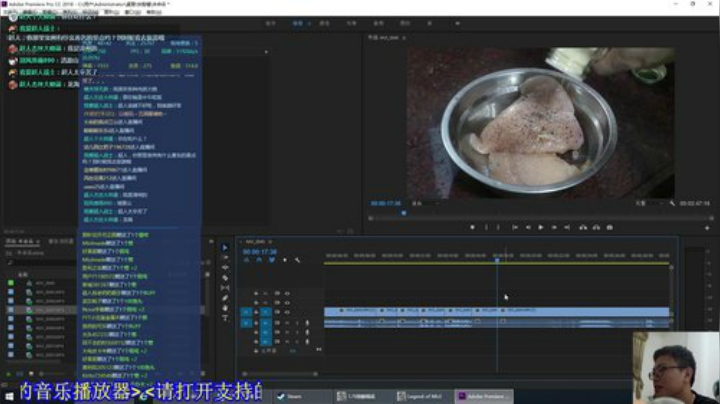
Task: Open the Media Browser panel tab
Action: point(61,241)
